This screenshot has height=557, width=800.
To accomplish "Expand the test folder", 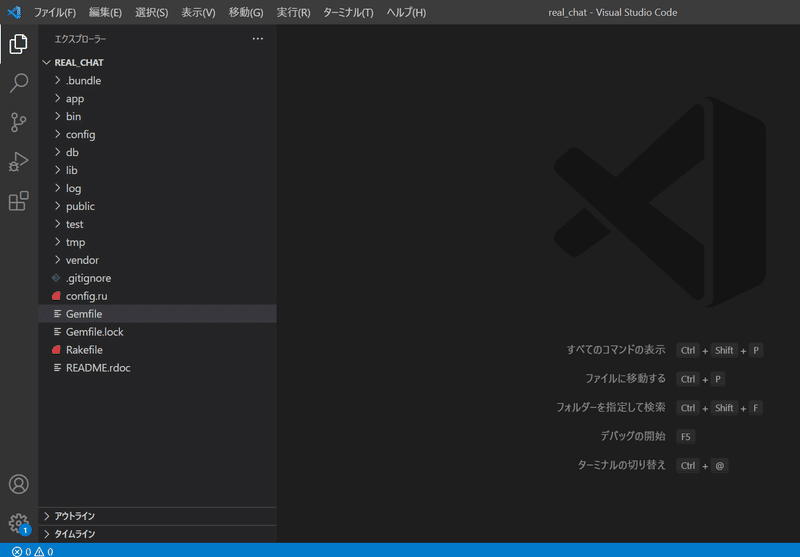I will pyautogui.click(x=58, y=224).
